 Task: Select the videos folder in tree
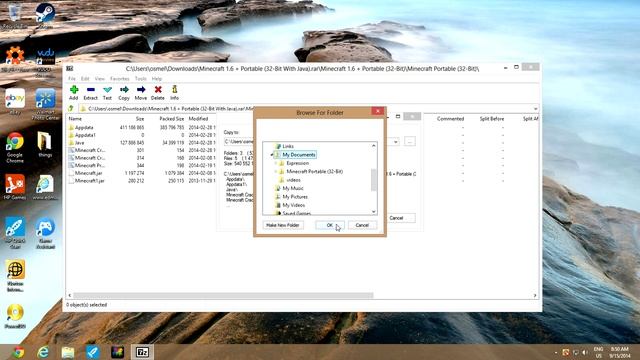293,180
